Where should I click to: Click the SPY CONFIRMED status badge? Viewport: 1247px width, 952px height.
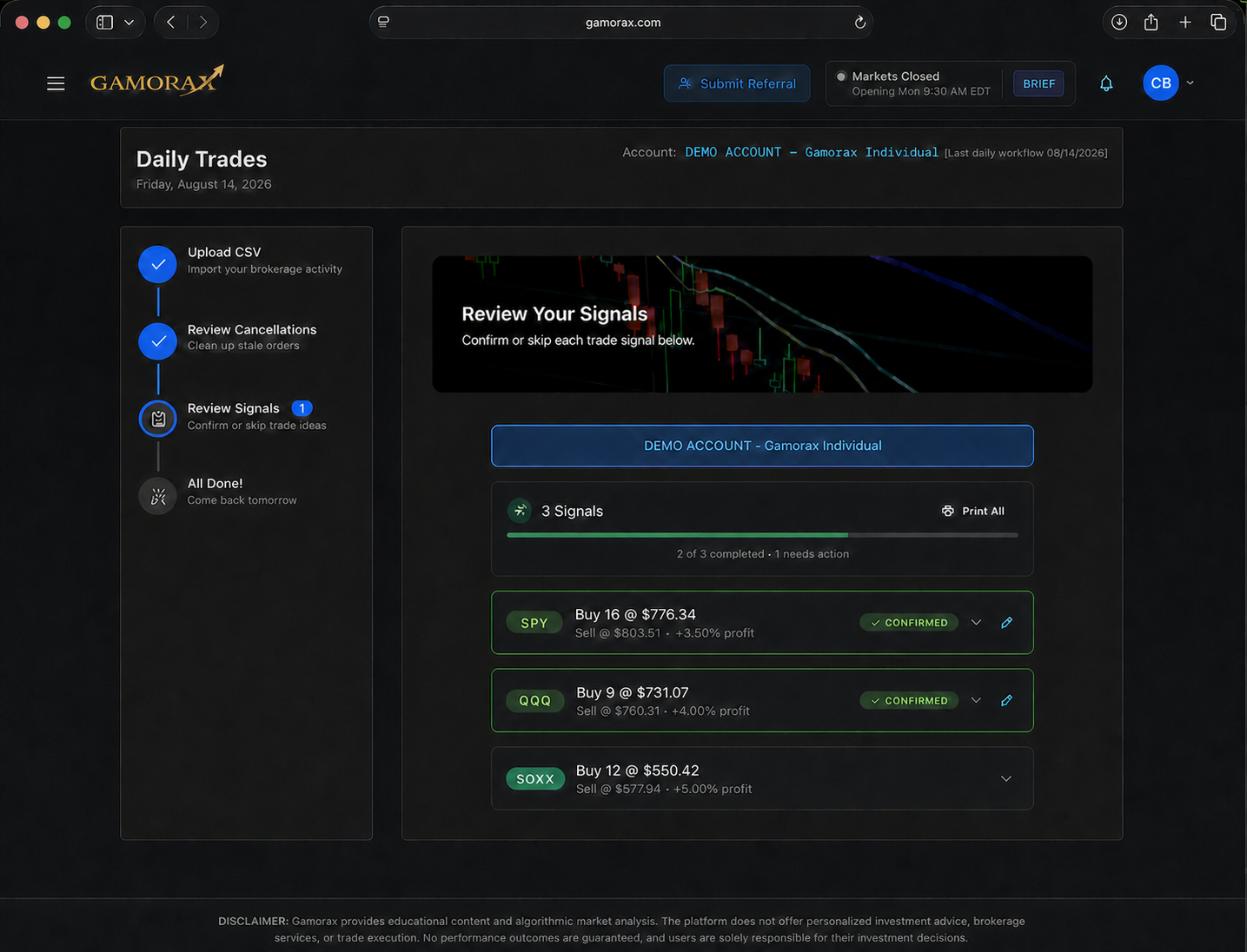point(909,623)
